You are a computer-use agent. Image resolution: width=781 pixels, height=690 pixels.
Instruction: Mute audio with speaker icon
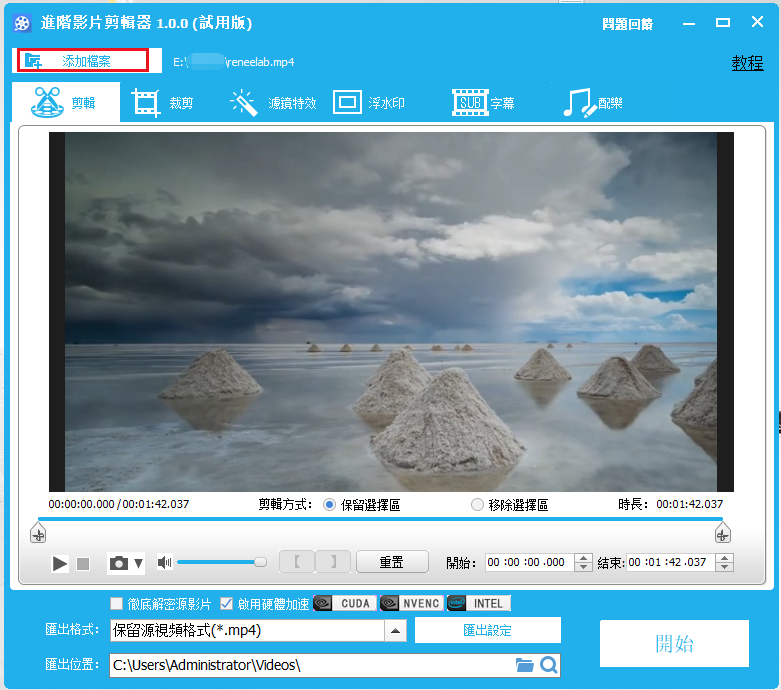(x=164, y=562)
